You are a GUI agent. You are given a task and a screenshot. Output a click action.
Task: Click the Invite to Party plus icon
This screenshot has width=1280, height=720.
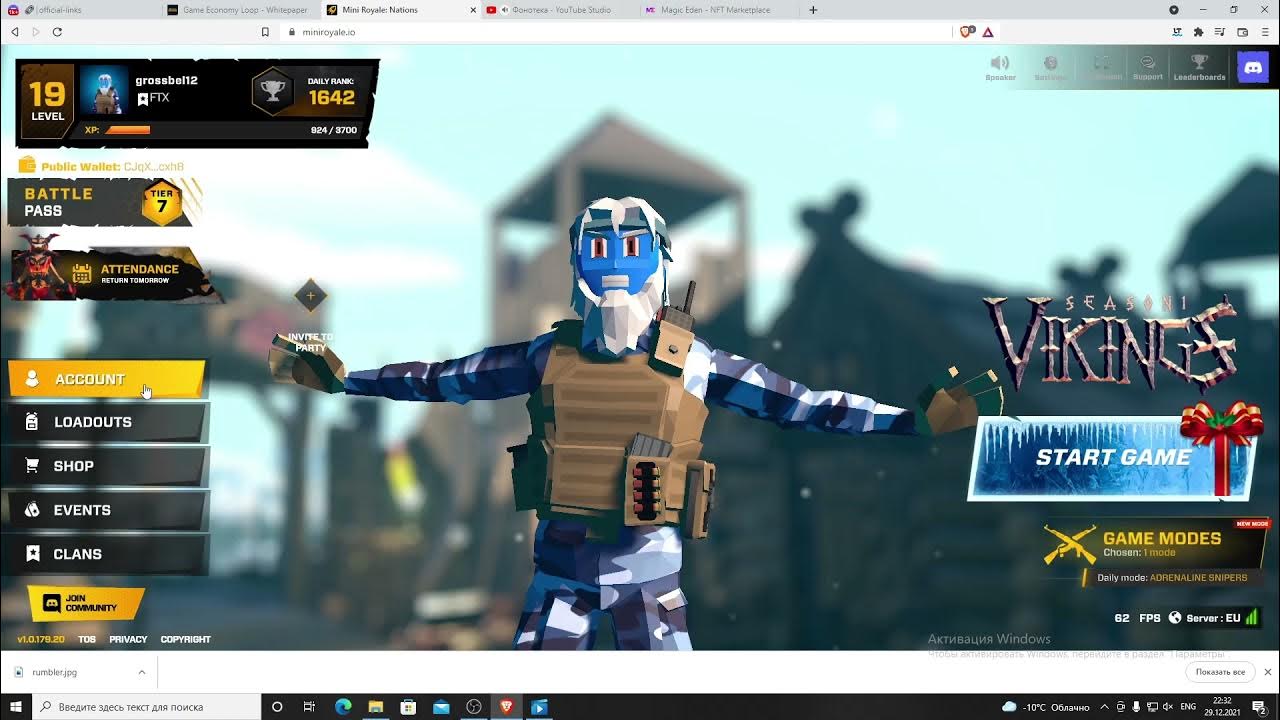[310, 296]
